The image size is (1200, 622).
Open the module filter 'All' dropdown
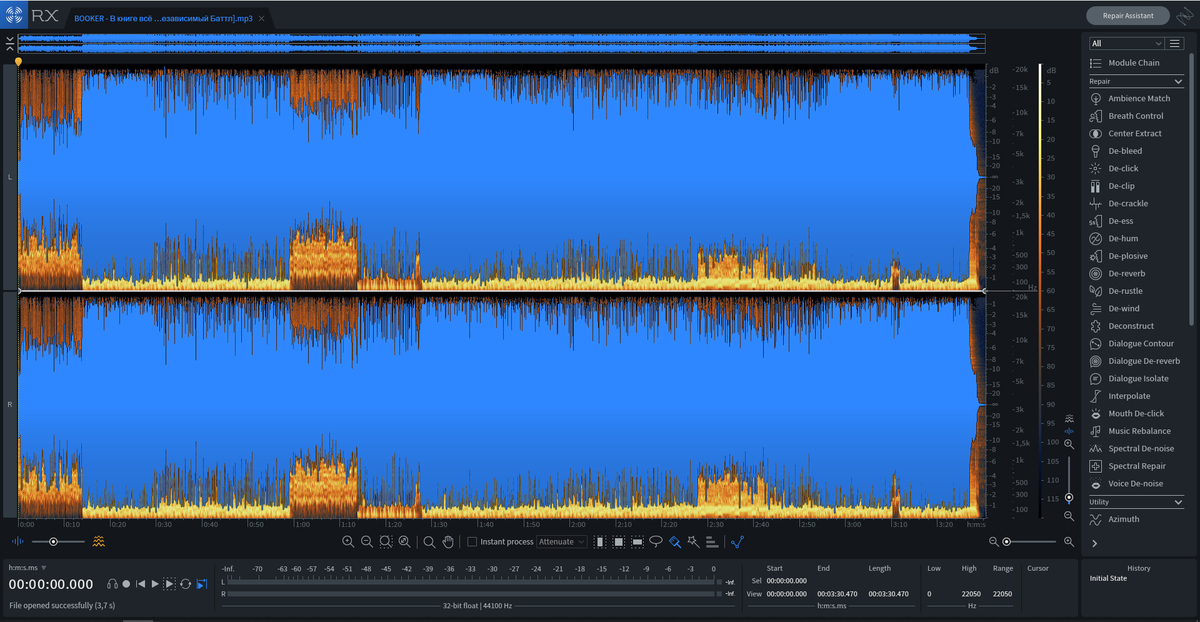[1126, 43]
